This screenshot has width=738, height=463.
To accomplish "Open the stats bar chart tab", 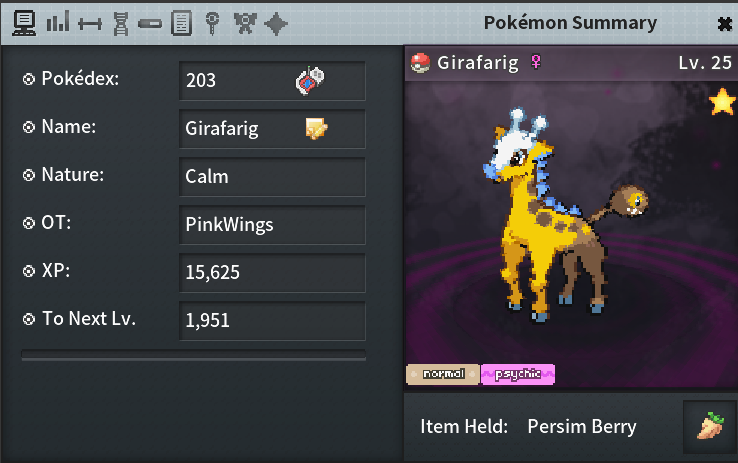I will pos(58,22).
